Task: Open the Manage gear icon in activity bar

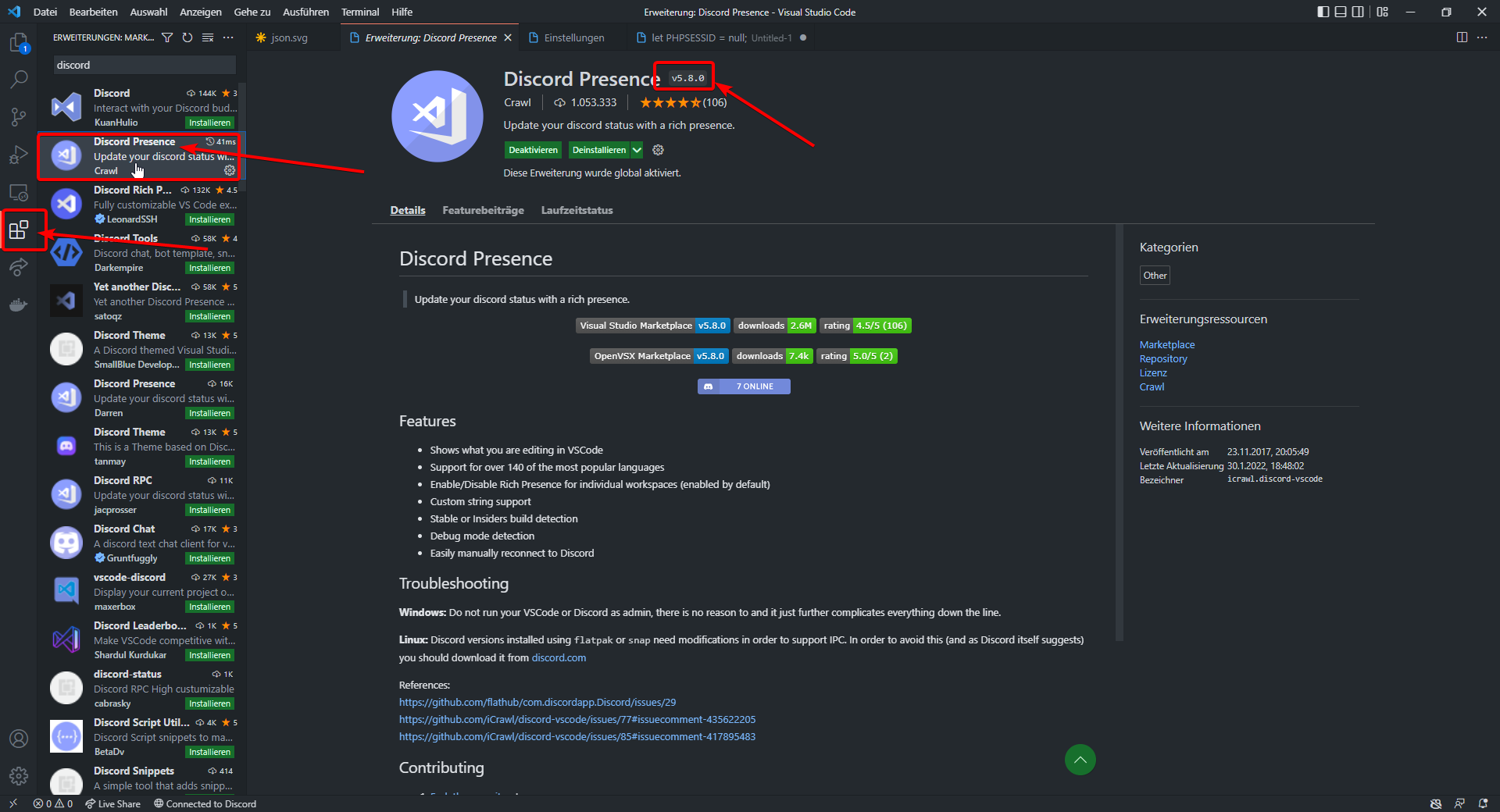Action: pos(19,775)
